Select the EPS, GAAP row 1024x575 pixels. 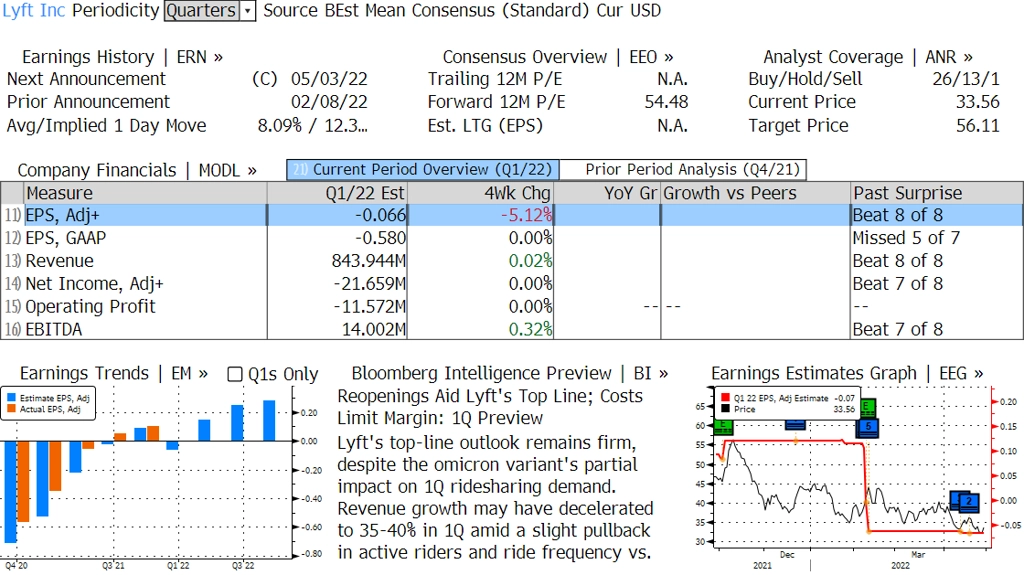click(512, 238)
